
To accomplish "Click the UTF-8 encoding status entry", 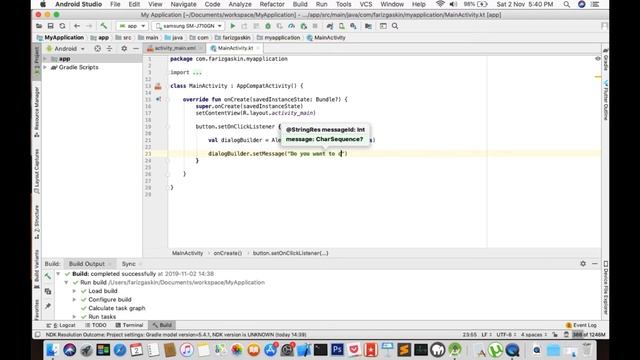I will tap(506, 335).
